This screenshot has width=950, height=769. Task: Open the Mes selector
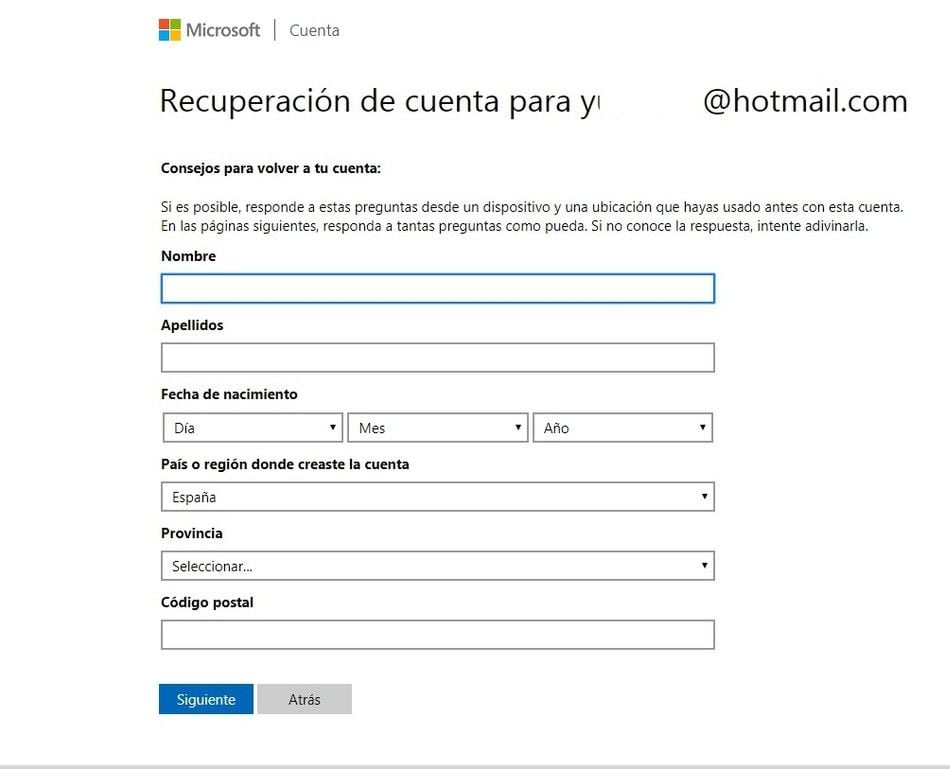click(x=437, y=427)
